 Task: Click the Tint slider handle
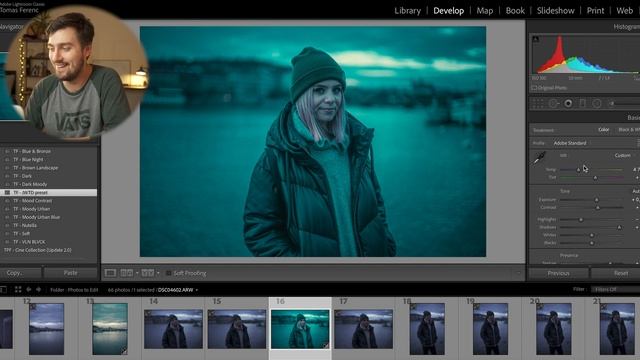595,178
